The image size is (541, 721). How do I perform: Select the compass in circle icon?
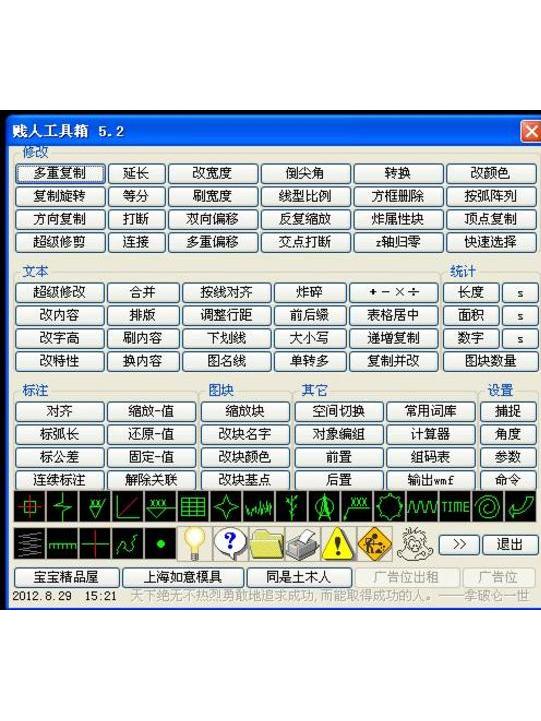coord(324,506)
